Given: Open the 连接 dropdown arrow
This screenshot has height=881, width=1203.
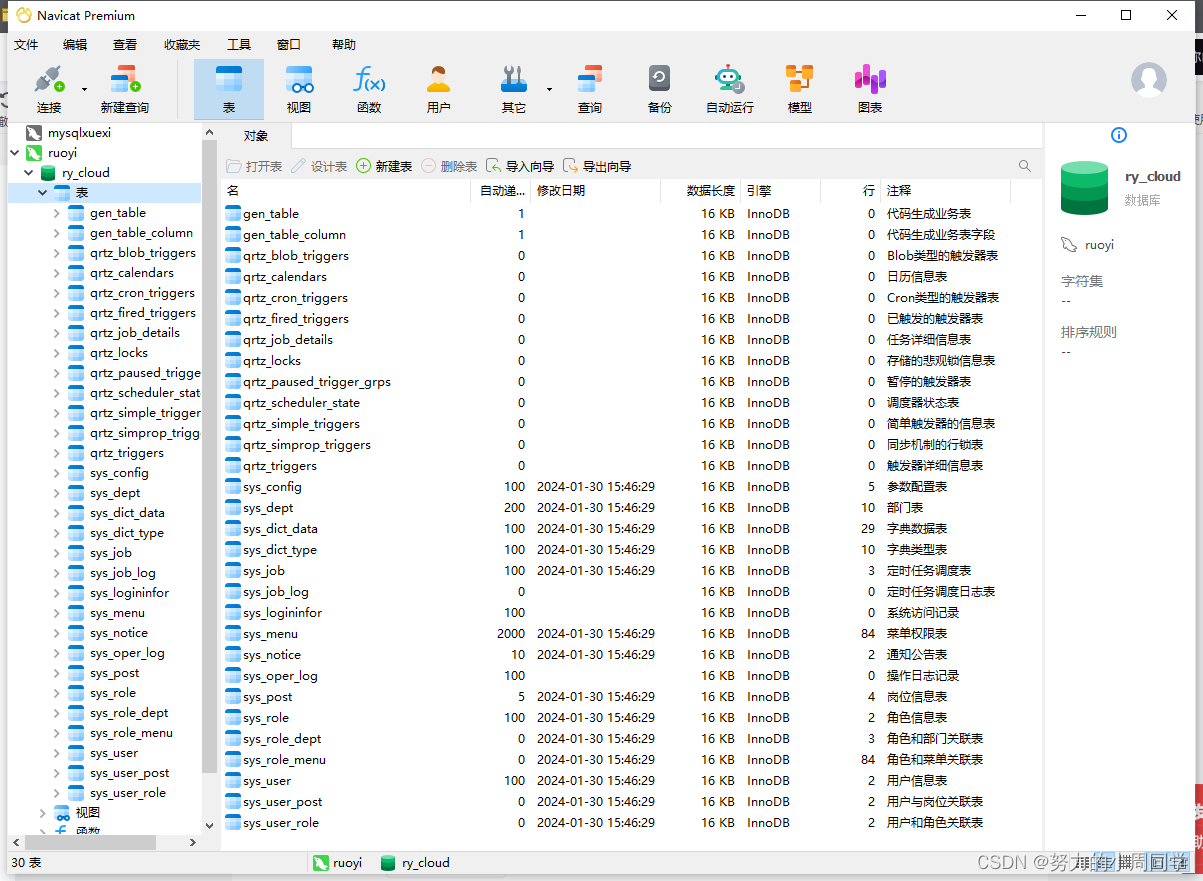Looking at the screenshot, I should click(84, 89).
